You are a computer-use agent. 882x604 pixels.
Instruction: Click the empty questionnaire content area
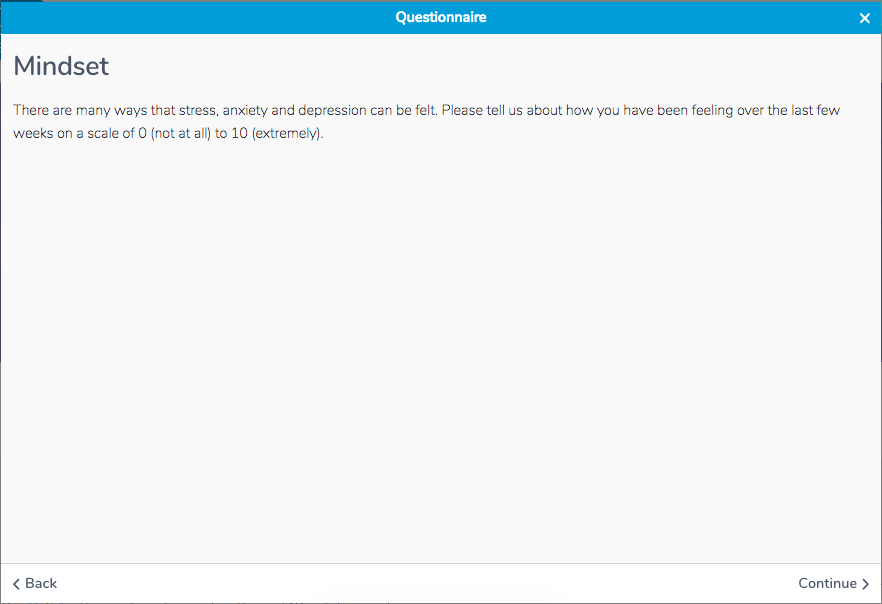(440, 350)
